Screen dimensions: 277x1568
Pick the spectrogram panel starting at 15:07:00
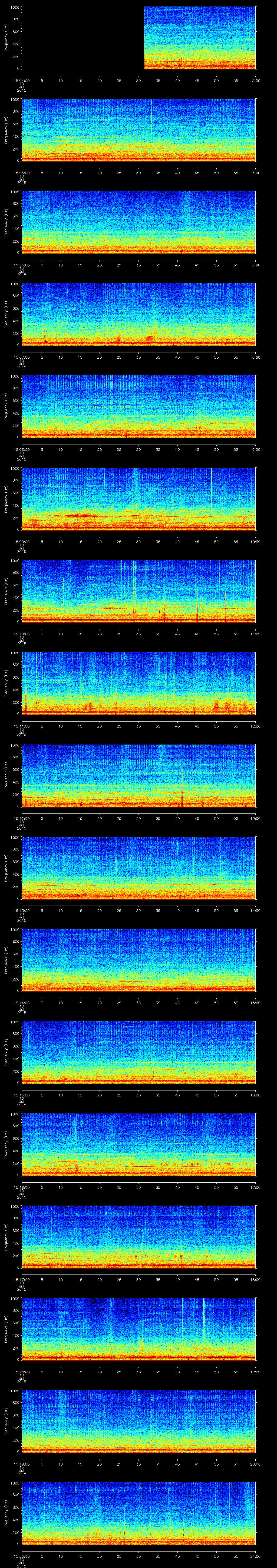click(x=139, y=314)
